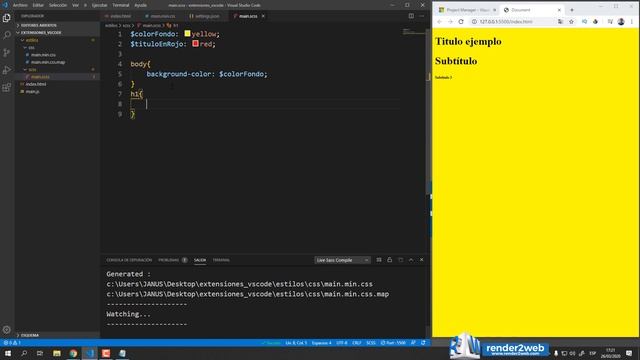Click the red color swatch on line 2
The width and height of the screenshot is (640, 360).
tap(196, 43)
